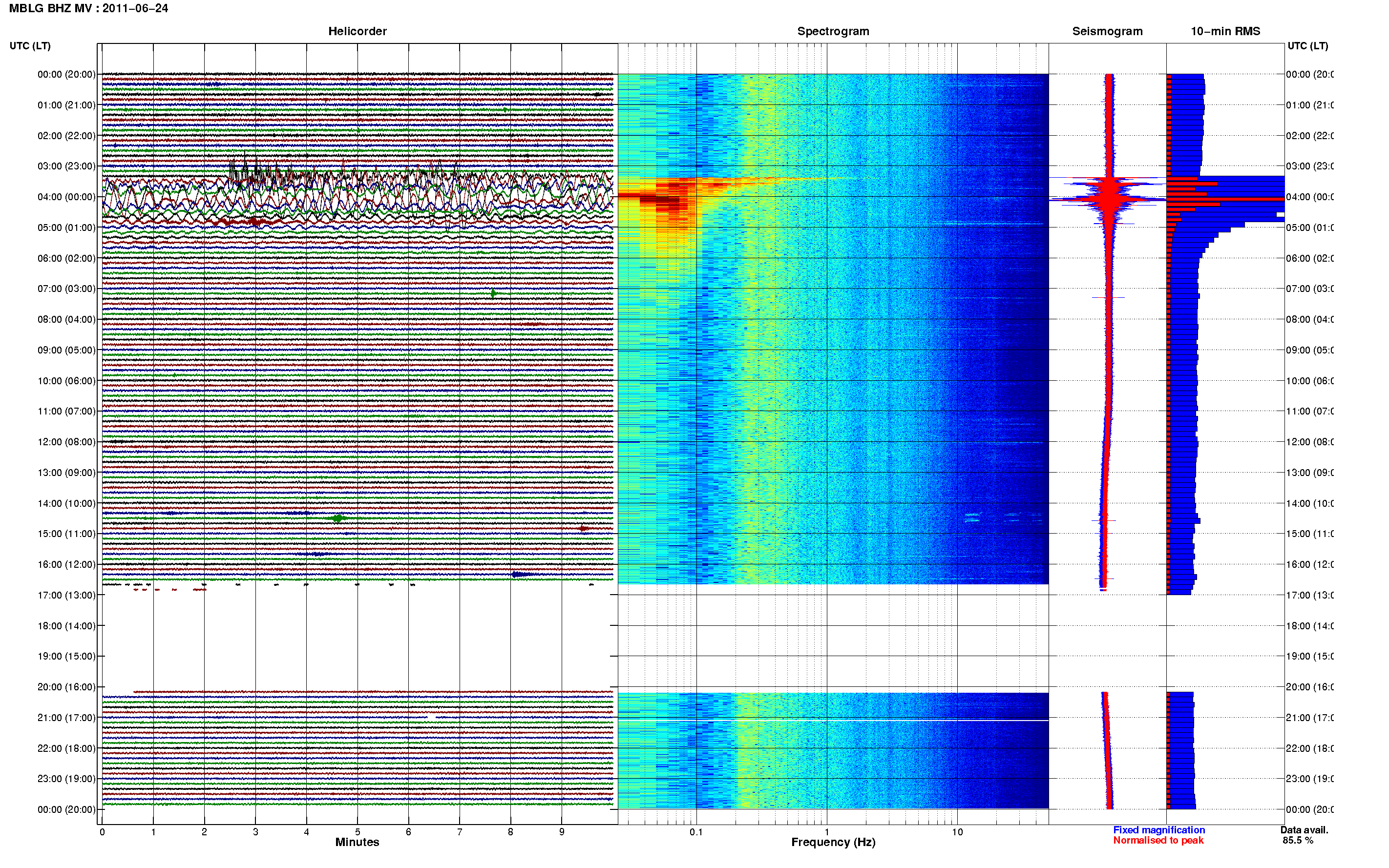Click the '23:00 (19:00)' left time label

point(66,779)
